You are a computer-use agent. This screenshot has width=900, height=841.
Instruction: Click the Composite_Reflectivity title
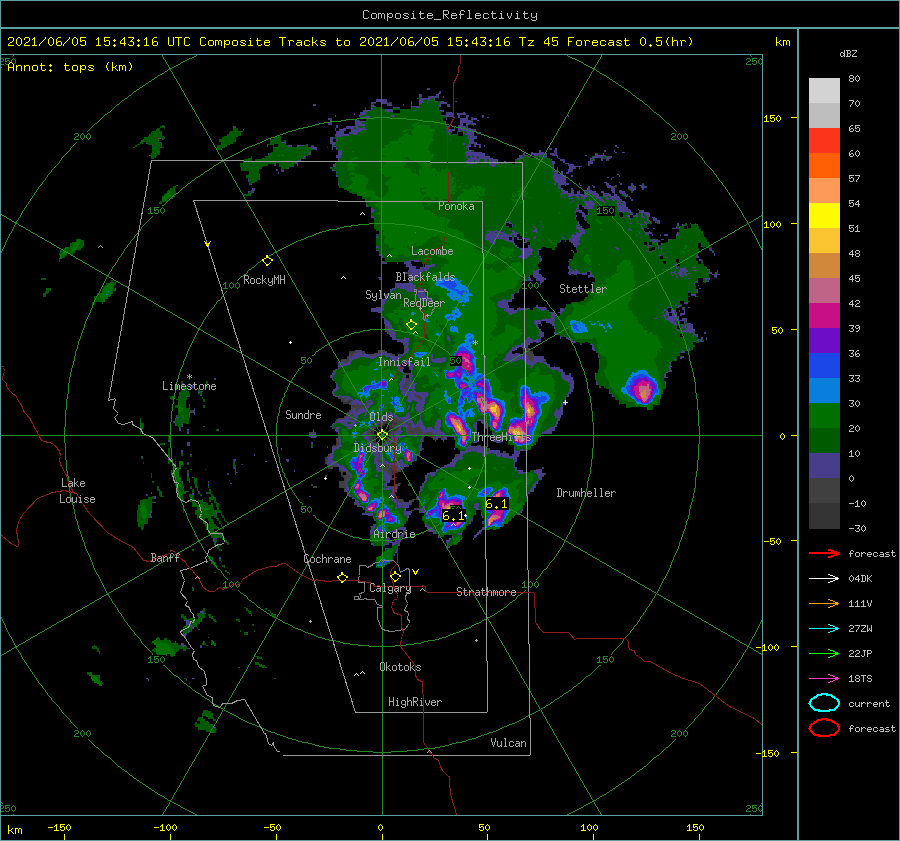(449, 15)
